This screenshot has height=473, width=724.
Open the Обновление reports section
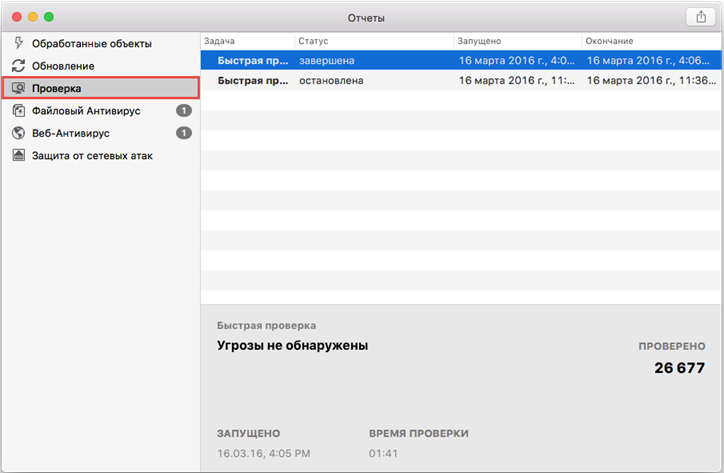101,66
